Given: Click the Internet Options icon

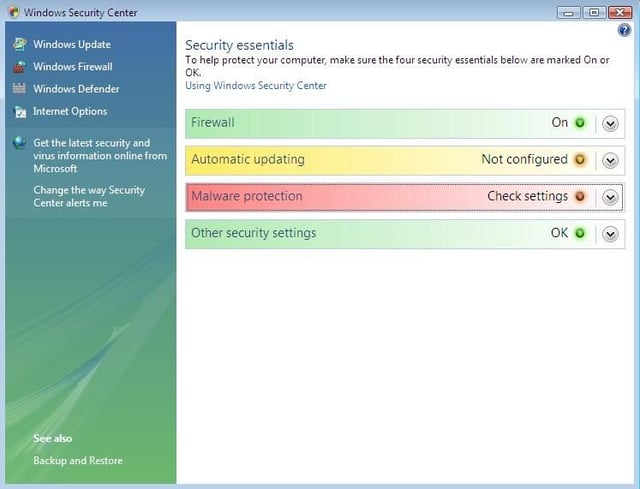Looking at the screenshot, I should click(19, 111).
